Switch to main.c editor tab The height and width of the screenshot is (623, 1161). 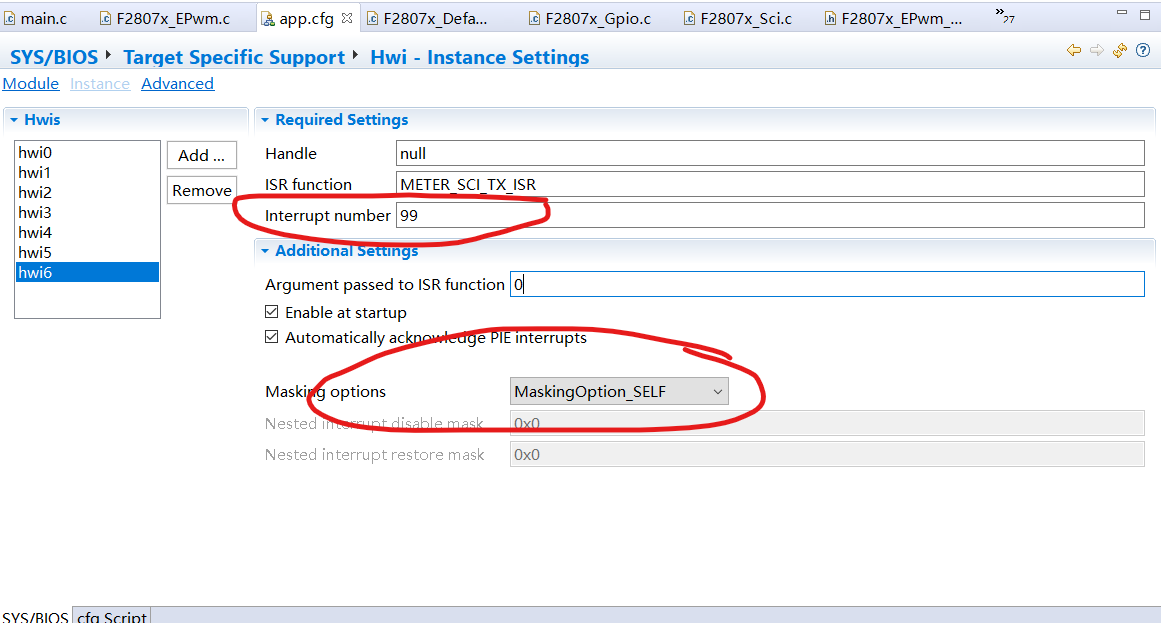tap(36, 19)
